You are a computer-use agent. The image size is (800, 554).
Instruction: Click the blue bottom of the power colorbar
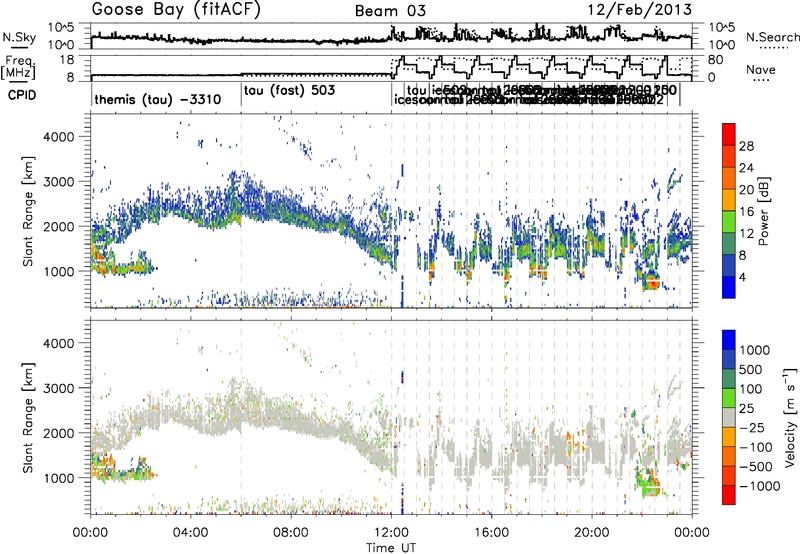click(729, 287)
